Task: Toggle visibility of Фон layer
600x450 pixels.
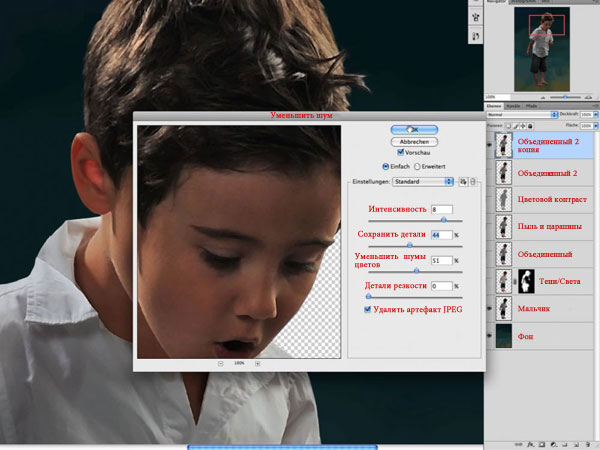Action: 489,336
